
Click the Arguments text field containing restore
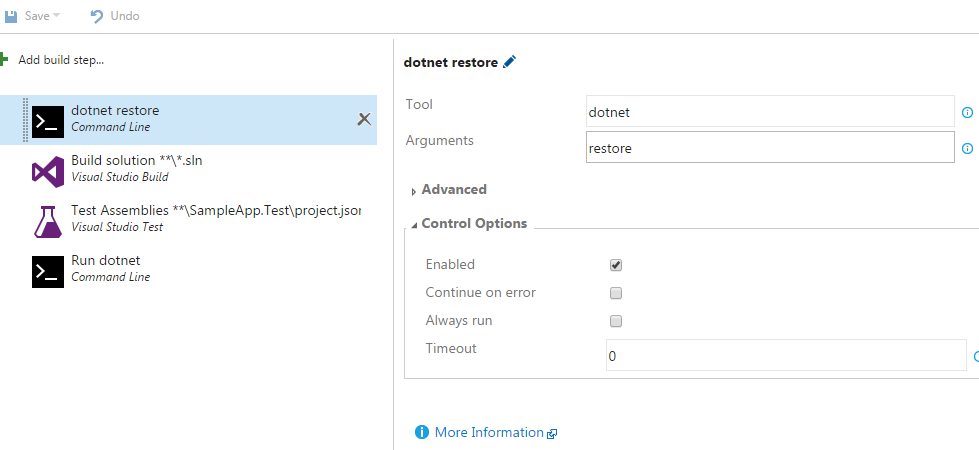[770, 148]
